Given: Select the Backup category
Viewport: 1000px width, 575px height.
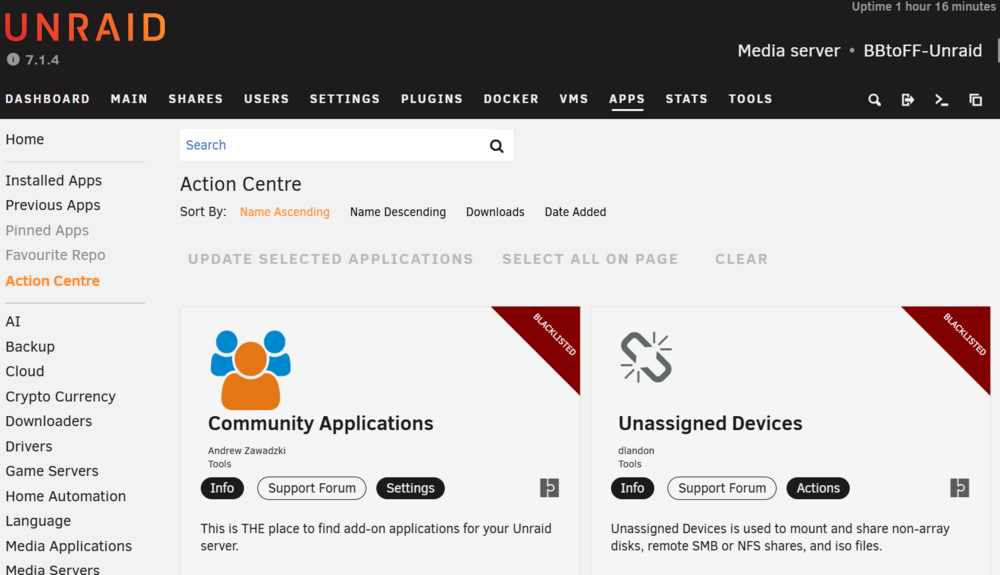Looking at the screenshot, I should [30, 347].
